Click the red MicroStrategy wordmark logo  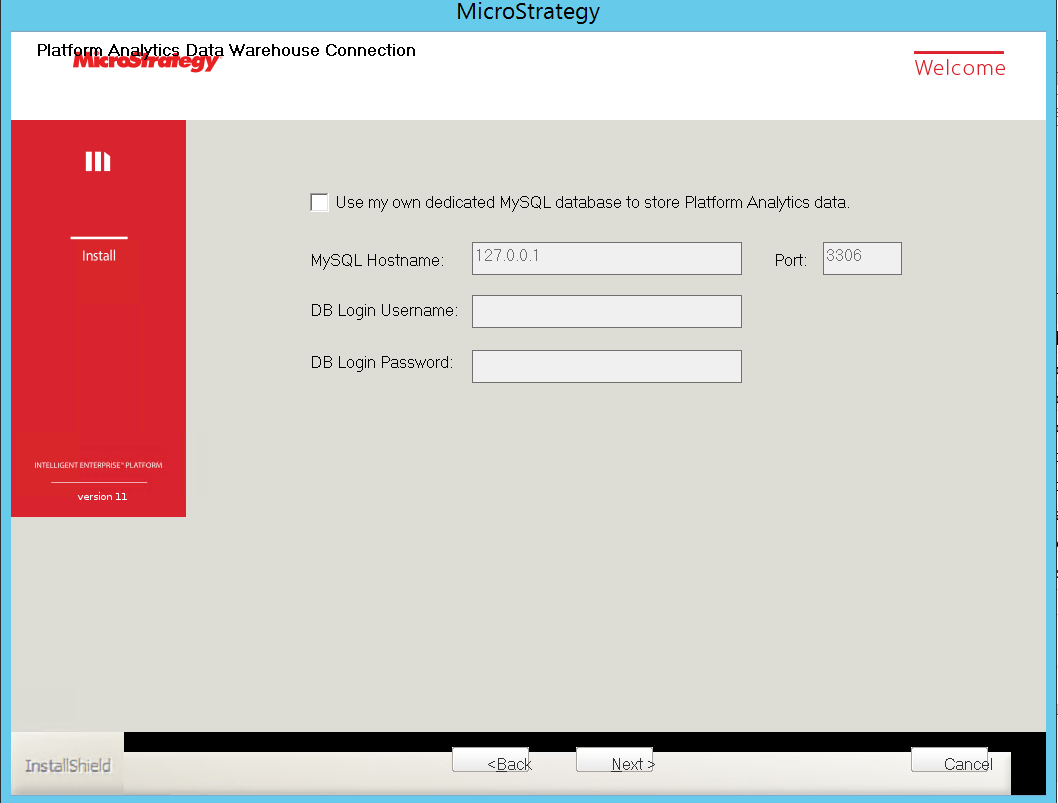coord(146,61)
